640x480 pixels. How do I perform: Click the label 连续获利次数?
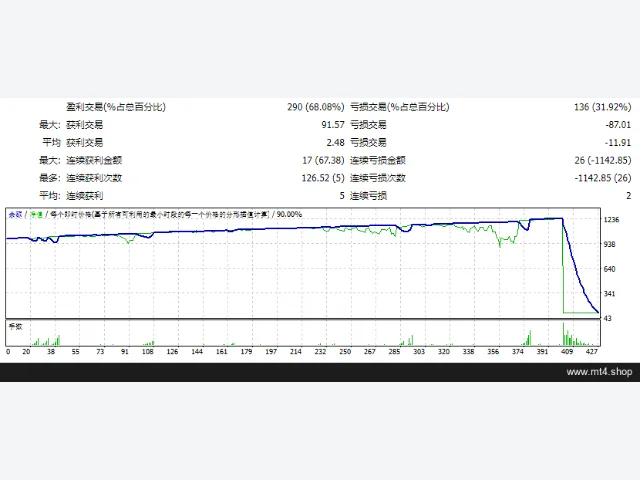pos(94,178)
